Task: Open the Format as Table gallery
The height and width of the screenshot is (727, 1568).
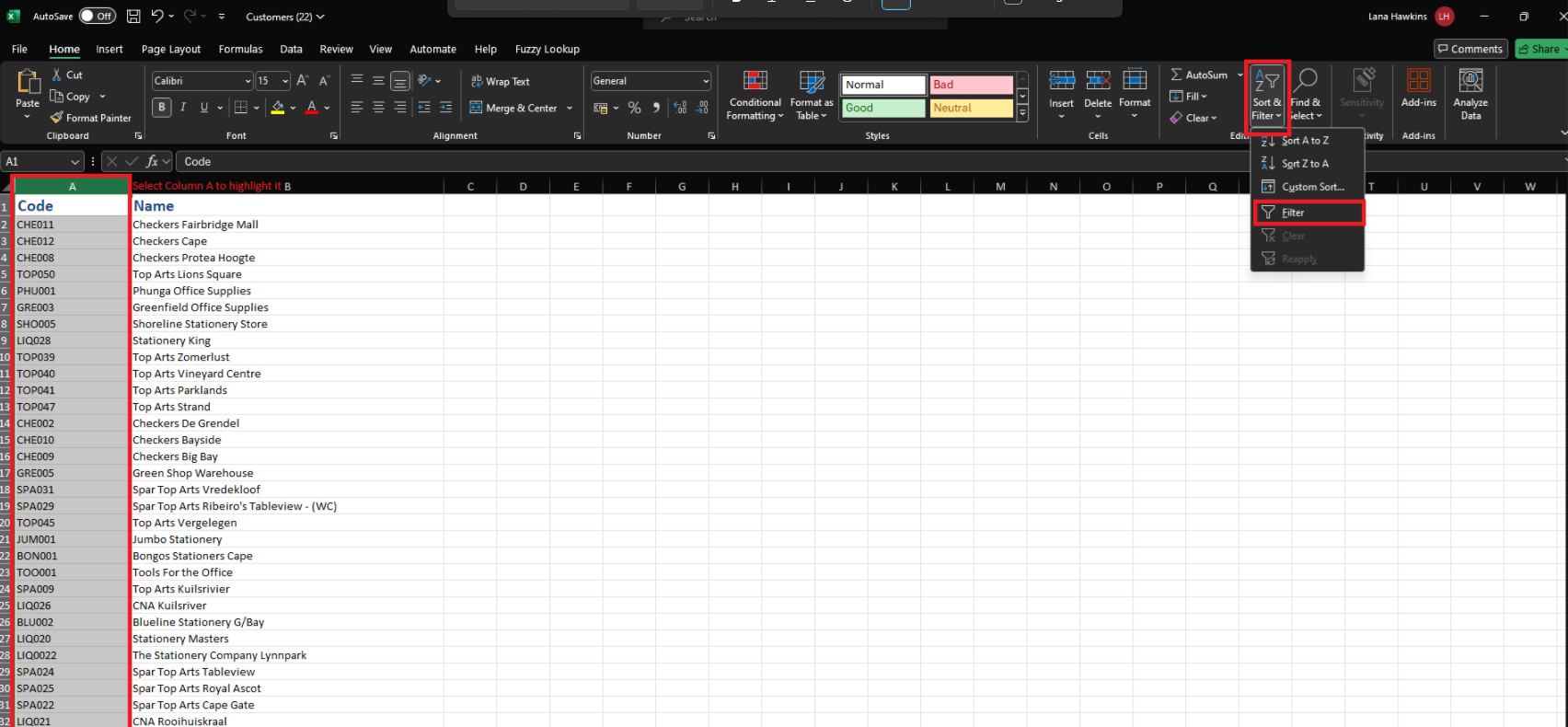Action: coord(811,95)
